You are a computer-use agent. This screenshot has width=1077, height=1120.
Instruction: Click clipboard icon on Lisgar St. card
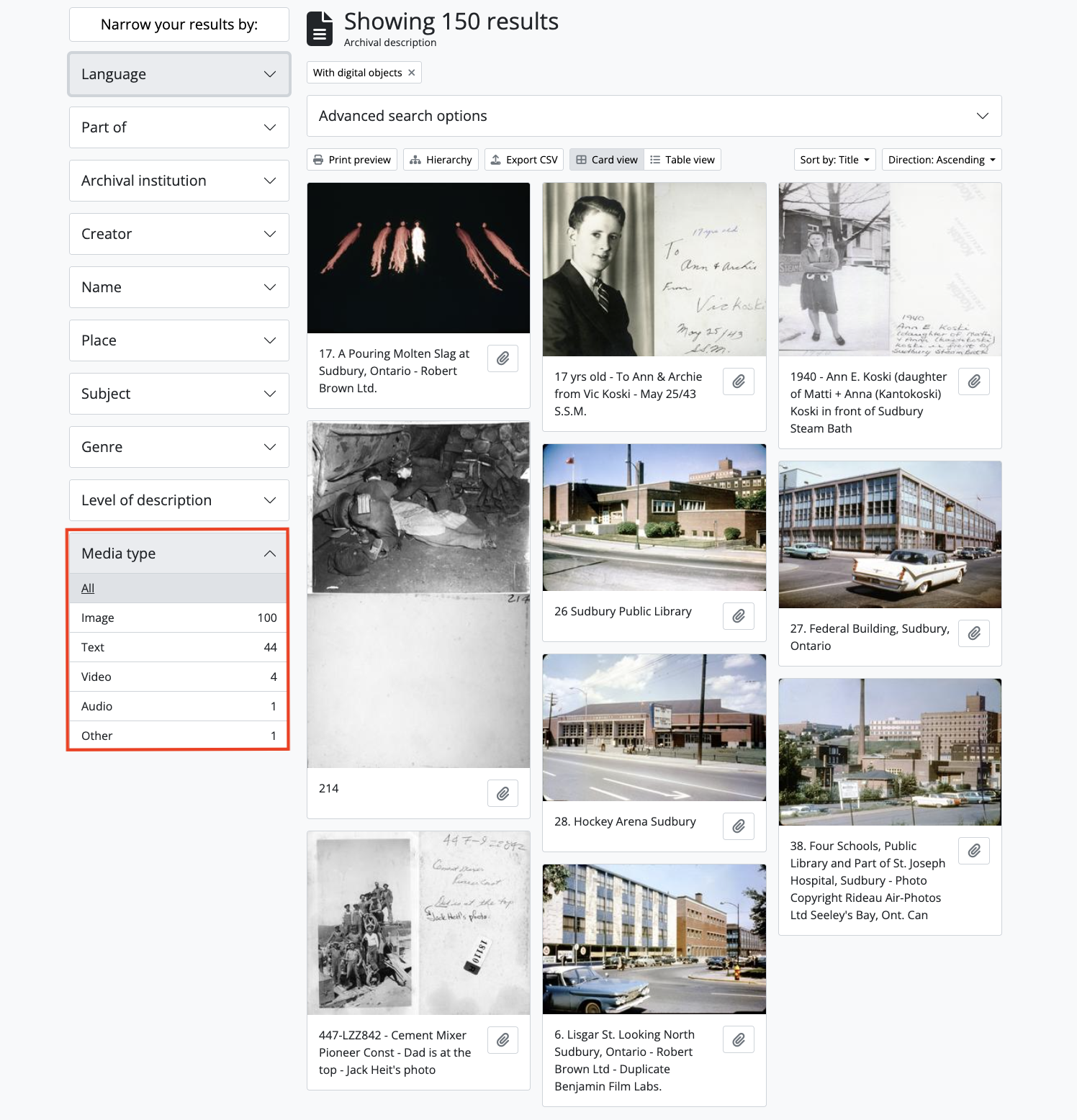[738, 1039]
